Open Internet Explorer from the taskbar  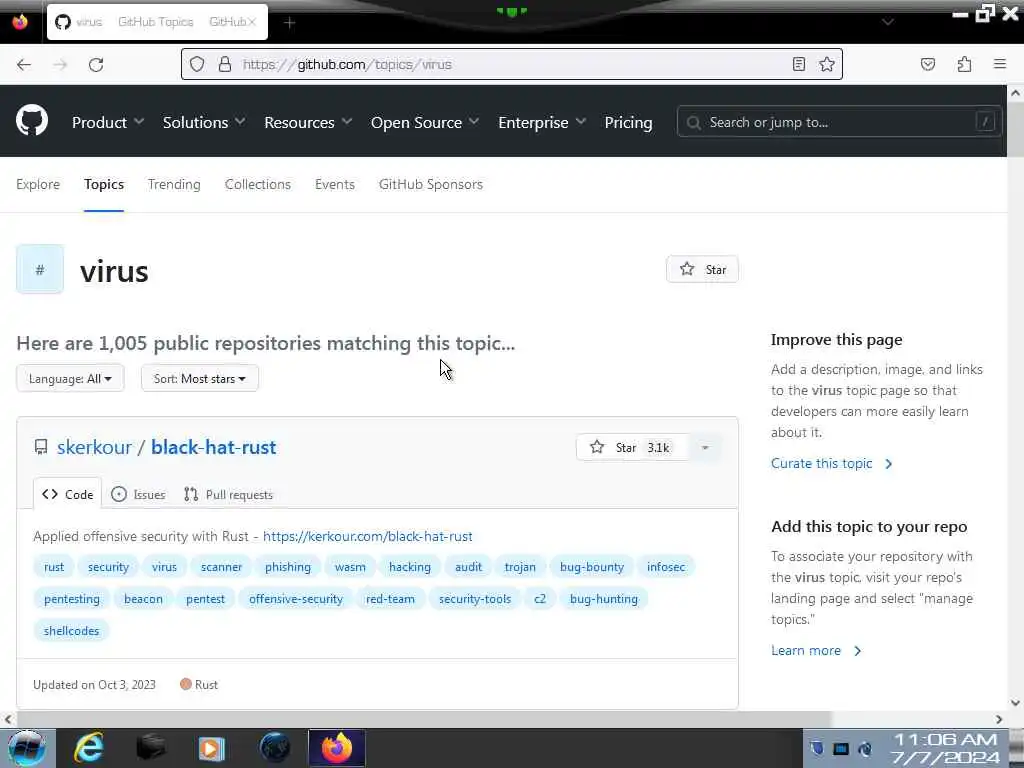click(89, 748)
